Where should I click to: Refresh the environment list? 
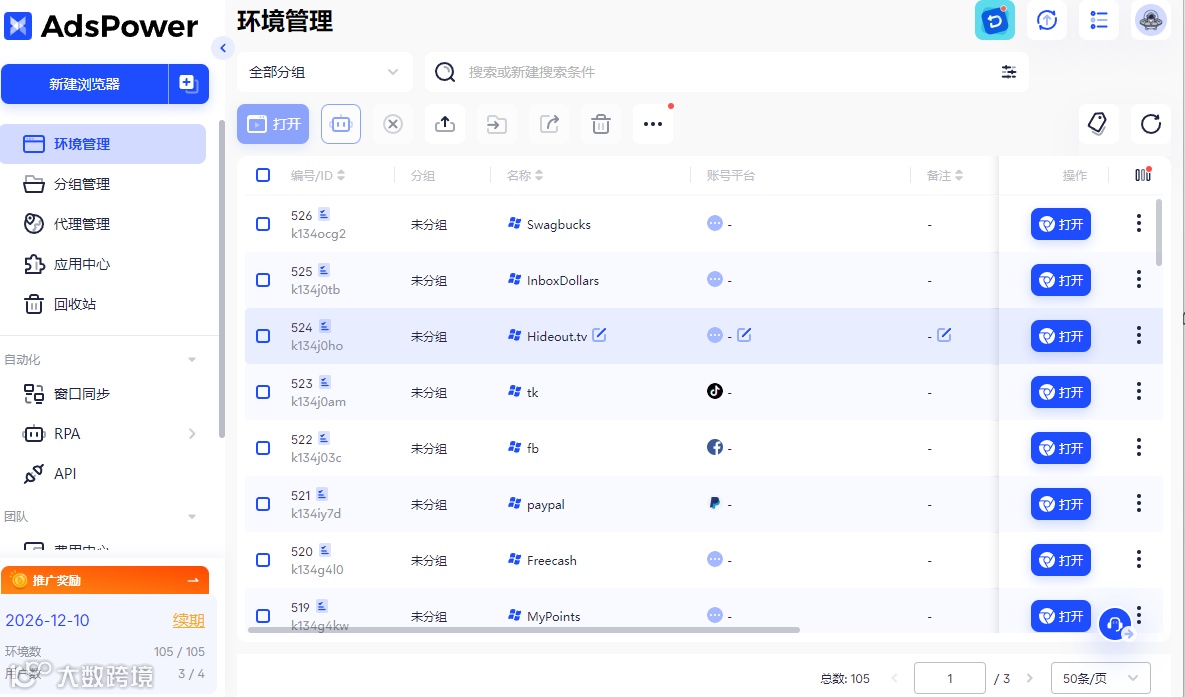(x=1150, y=123)
